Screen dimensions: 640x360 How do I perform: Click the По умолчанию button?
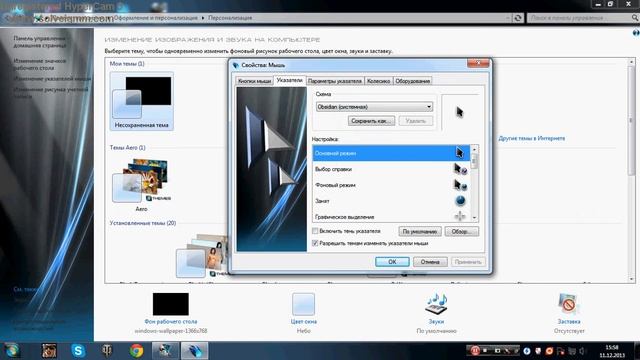click(x=420, y=231)
